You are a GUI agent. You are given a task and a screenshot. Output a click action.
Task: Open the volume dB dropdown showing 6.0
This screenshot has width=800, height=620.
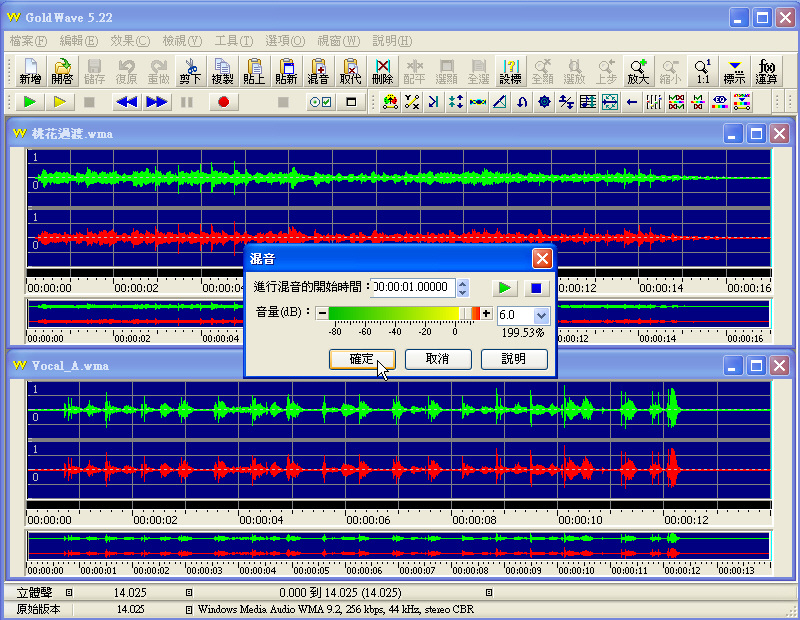coord(542,315)
